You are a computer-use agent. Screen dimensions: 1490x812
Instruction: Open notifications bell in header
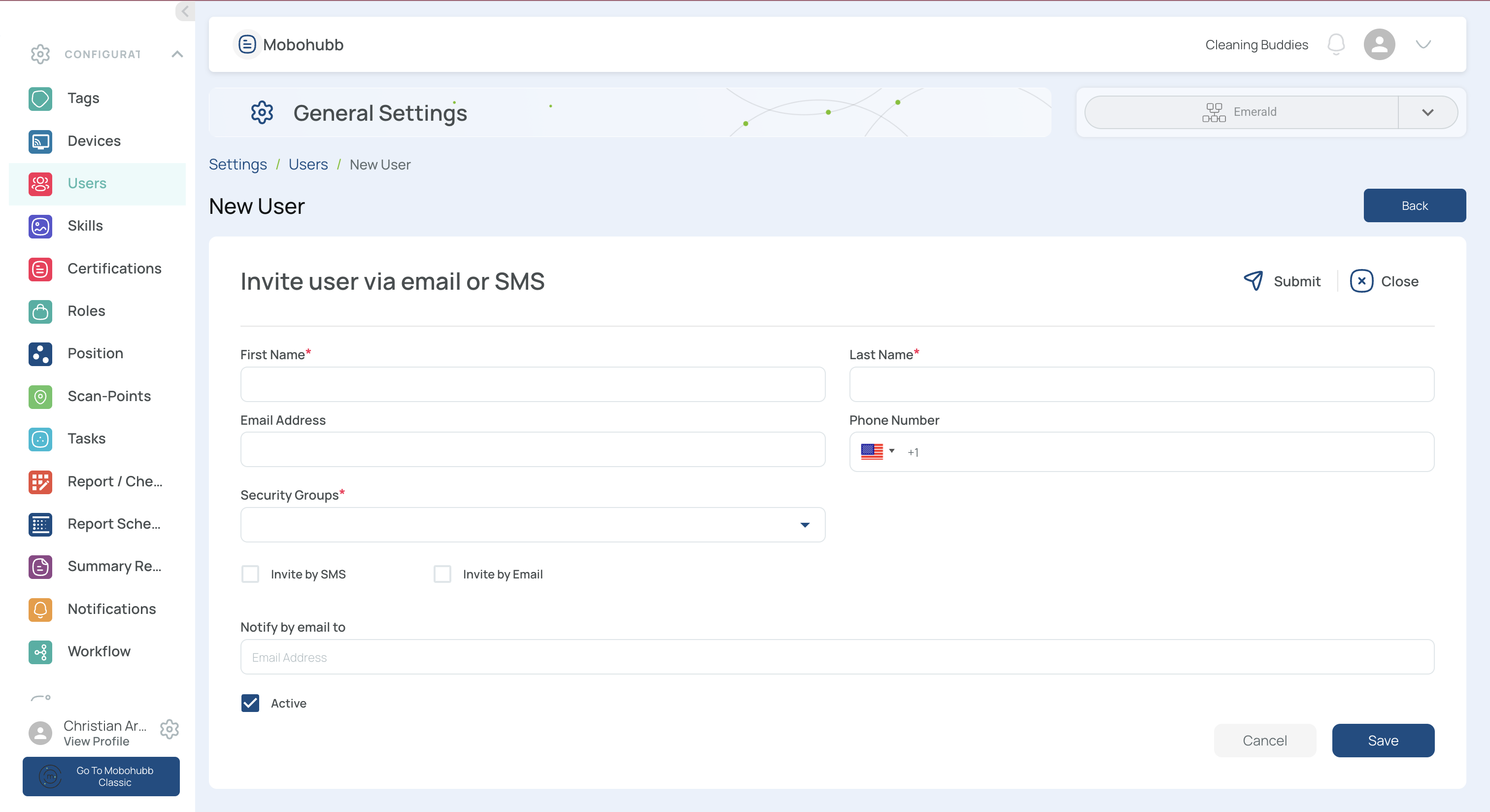(1336, 44)
